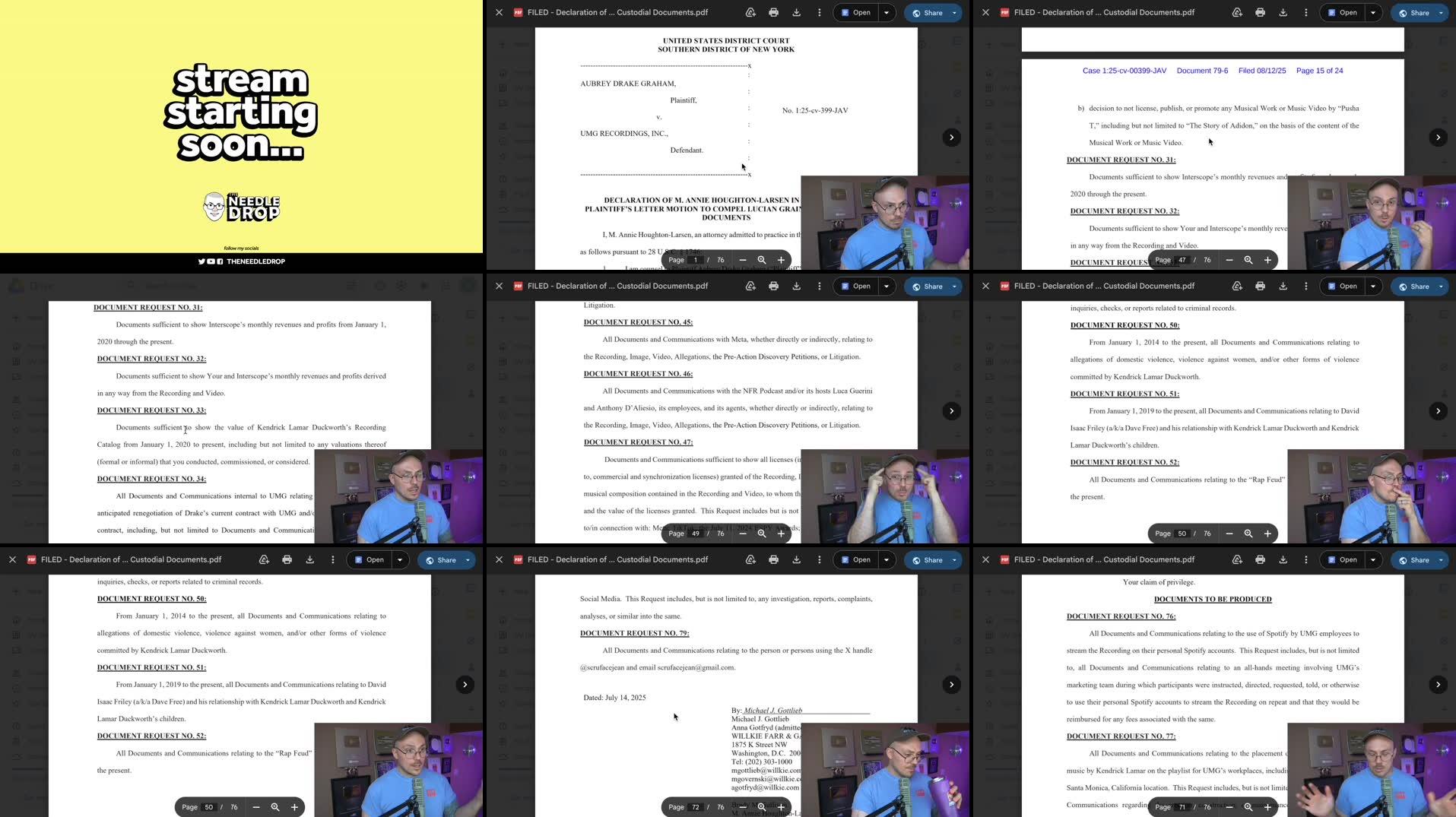This screenshot has height=817, width=1456.
Task: Click the 'Michael J. Gottlieb' signature line
Action: pos(772,711)
